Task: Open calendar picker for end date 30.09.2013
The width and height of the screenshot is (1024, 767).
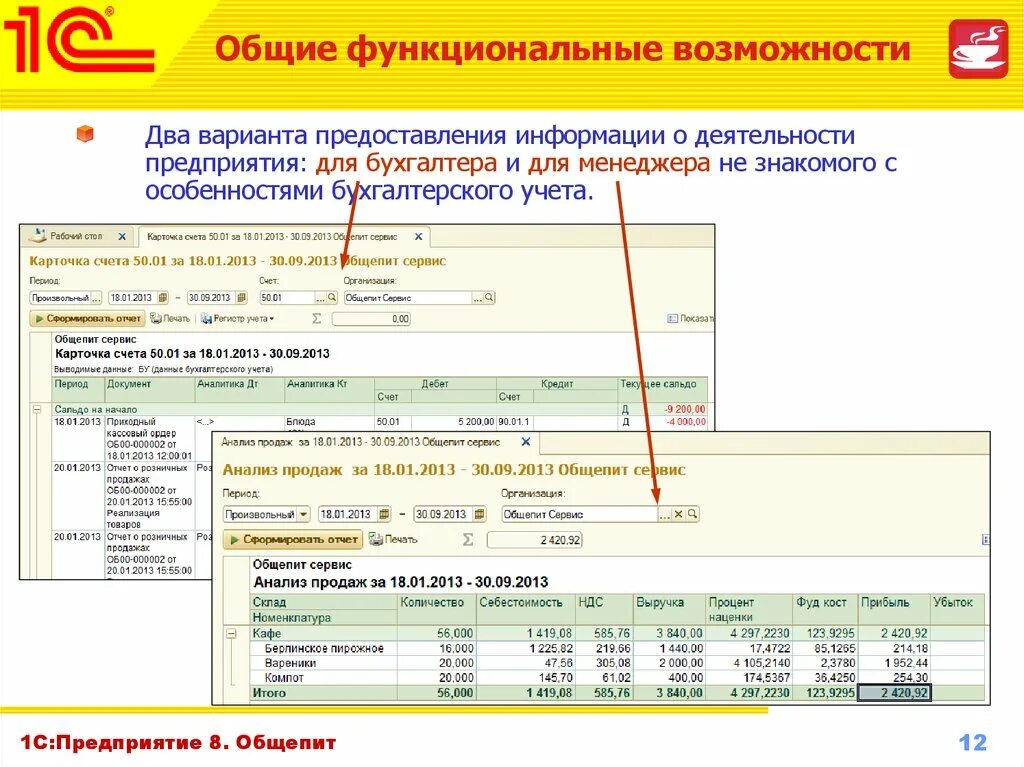Action: 242,297
